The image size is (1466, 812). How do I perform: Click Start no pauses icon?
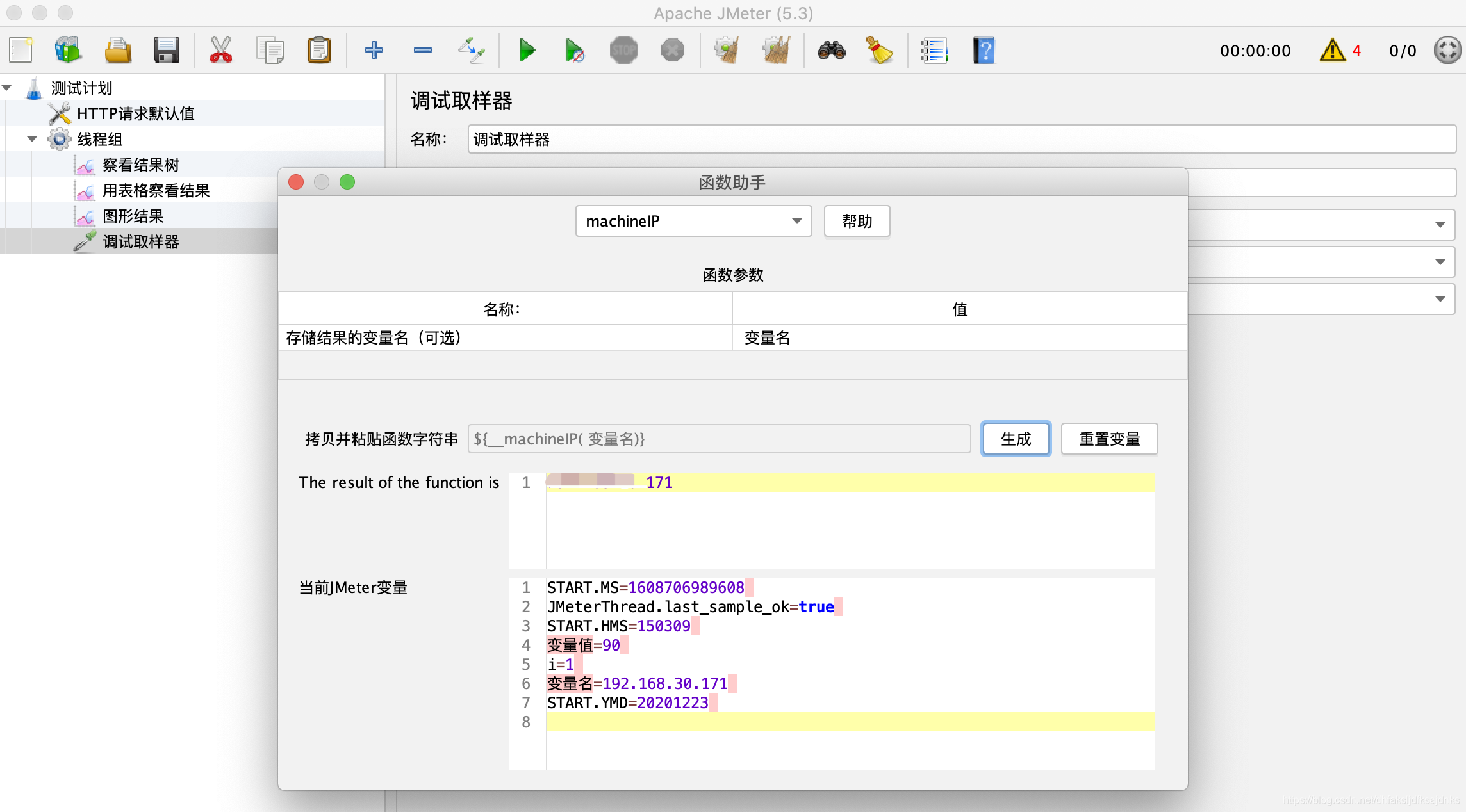coord(575,50)
